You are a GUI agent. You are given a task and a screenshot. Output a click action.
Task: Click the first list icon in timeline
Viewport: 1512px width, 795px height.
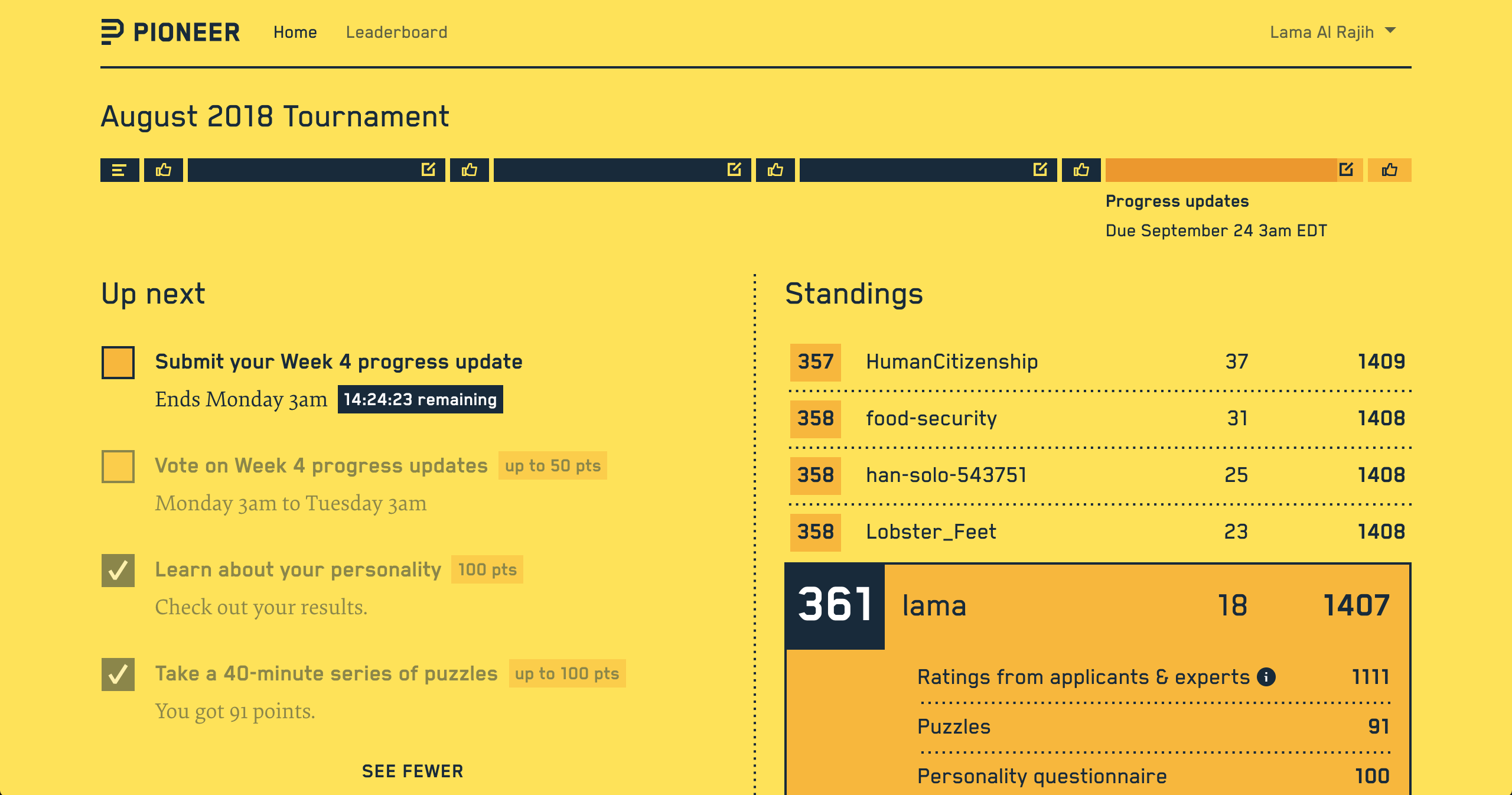[x=119, y=170]
